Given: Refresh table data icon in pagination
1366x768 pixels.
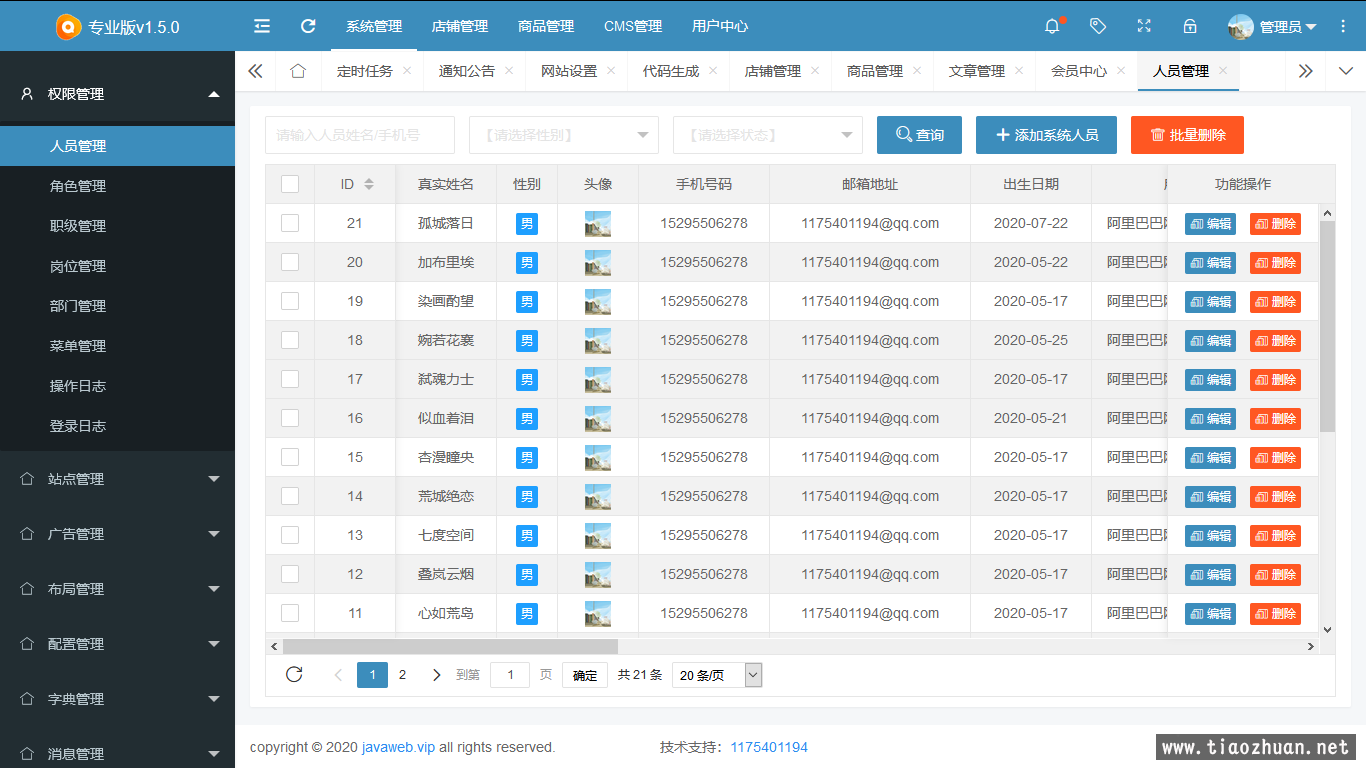Looking at the screenshot, I should pos(294,675).
